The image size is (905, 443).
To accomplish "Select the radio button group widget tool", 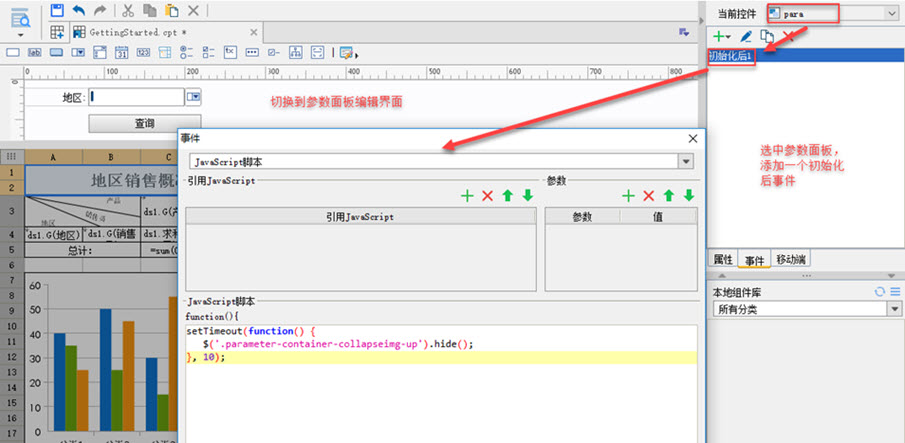I will click(x=186, y=52).
